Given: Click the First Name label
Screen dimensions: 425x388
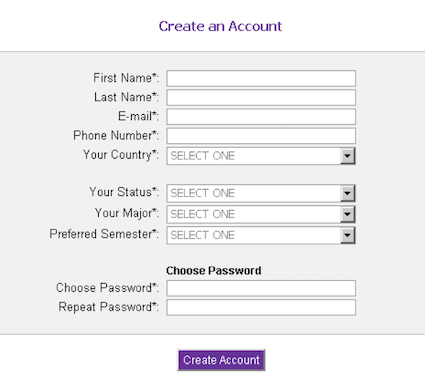Looking at the screenshot, I should 126,78.
